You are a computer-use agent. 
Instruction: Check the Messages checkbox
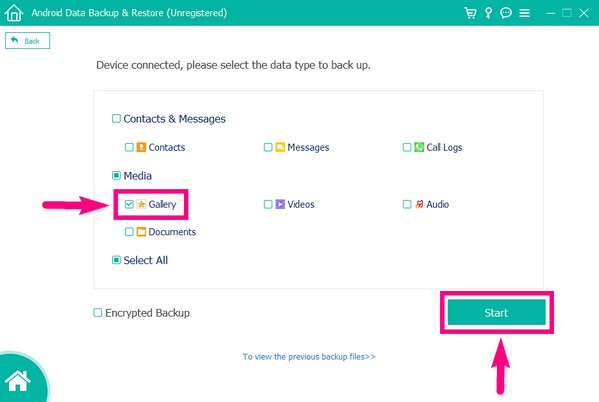coord(268,147)
